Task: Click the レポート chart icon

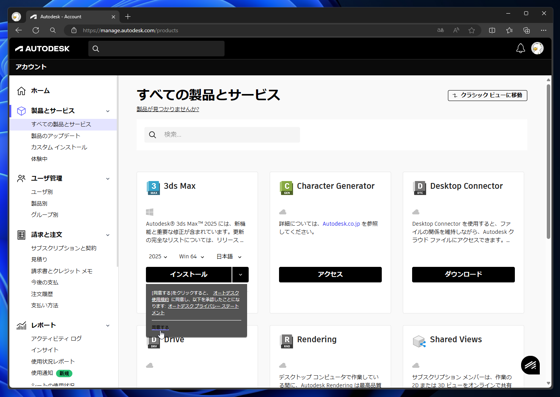Action: coord(21,325)
